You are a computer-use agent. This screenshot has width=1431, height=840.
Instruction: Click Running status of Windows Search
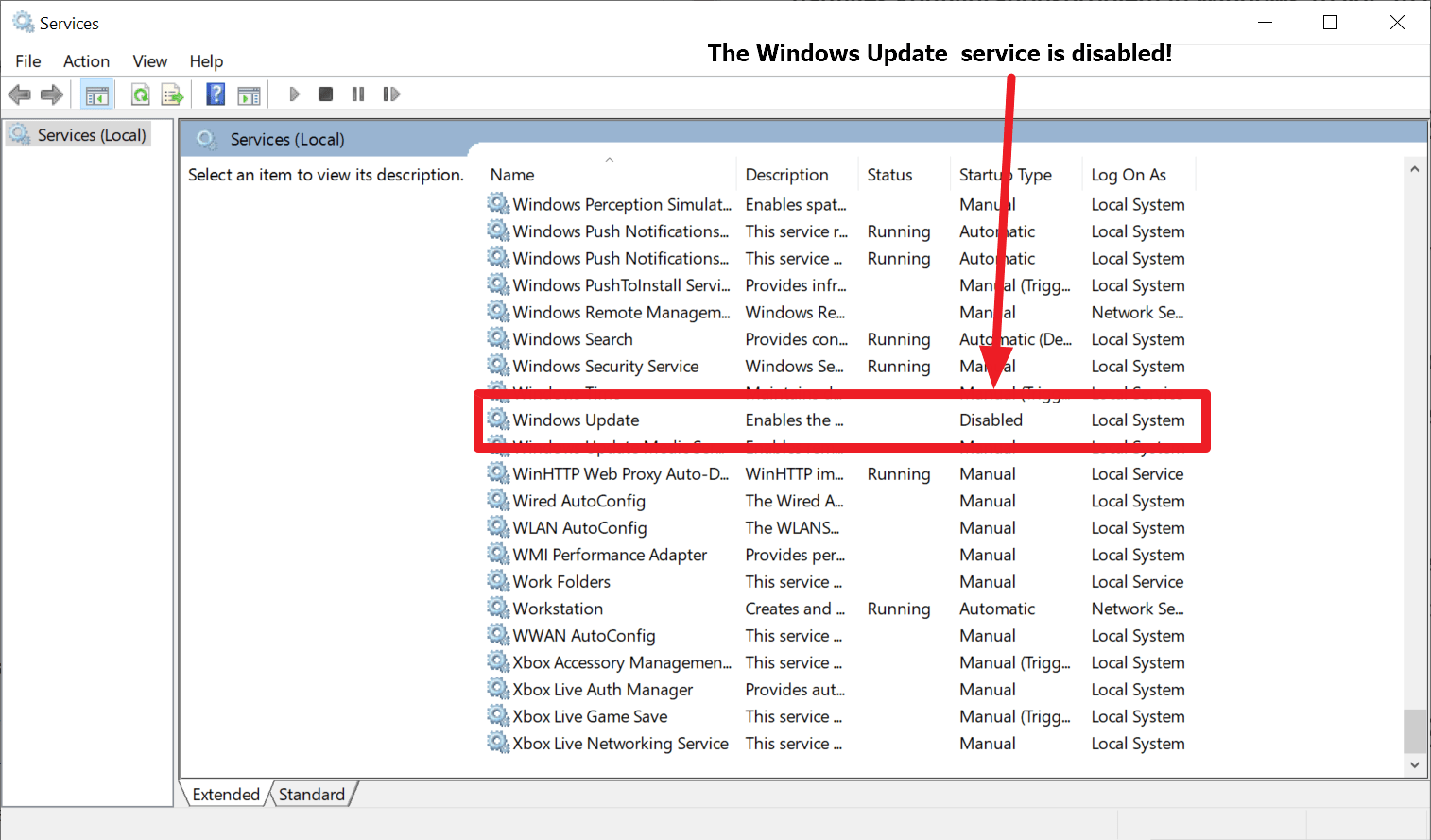[x=898, y=339]
